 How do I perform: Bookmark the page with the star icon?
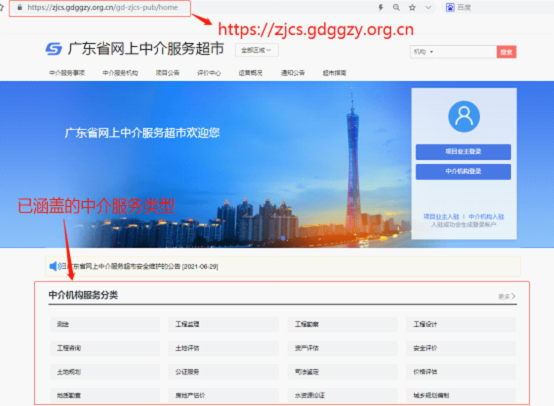tap(412, 7)
